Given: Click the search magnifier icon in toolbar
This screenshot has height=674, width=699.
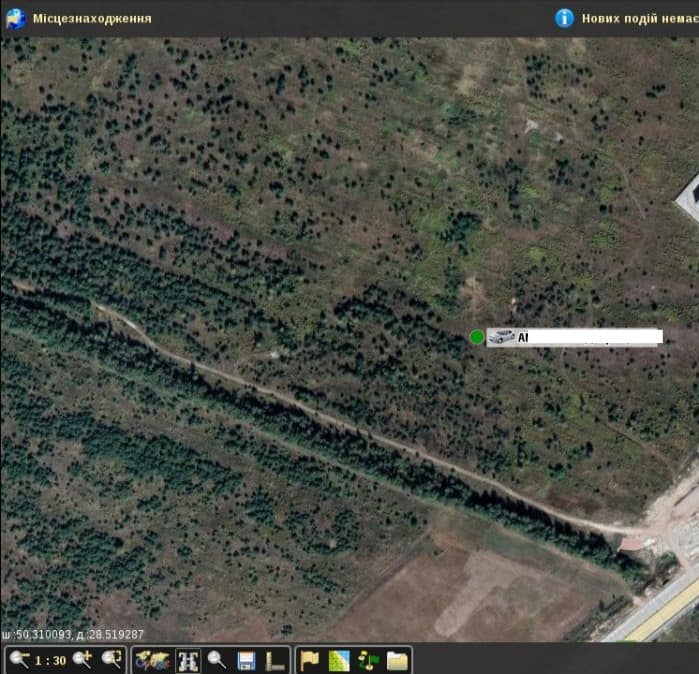Looking at the screenshot, I should pyautogui.click(x=217, y=660).
